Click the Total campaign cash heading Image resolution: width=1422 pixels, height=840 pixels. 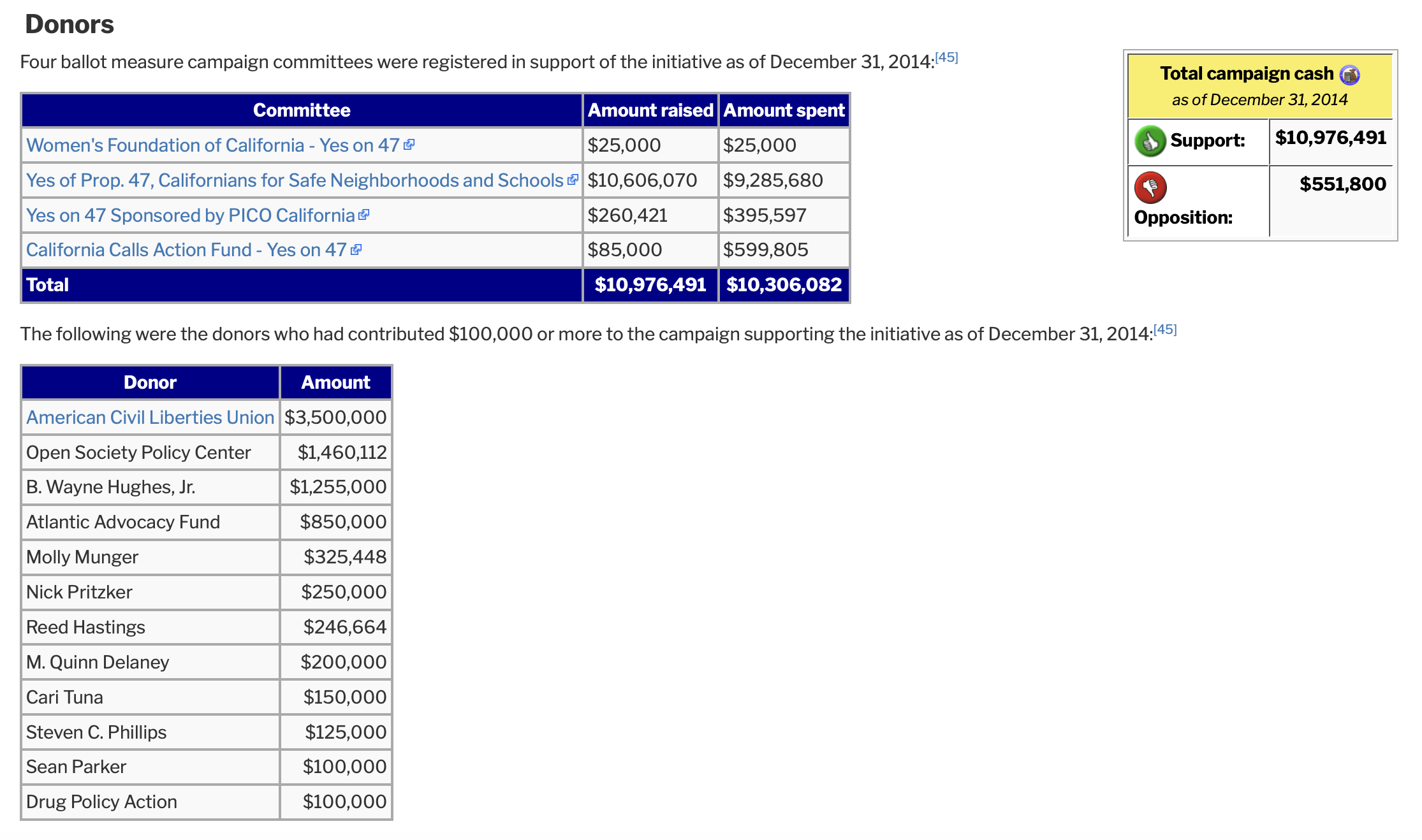1247,74
